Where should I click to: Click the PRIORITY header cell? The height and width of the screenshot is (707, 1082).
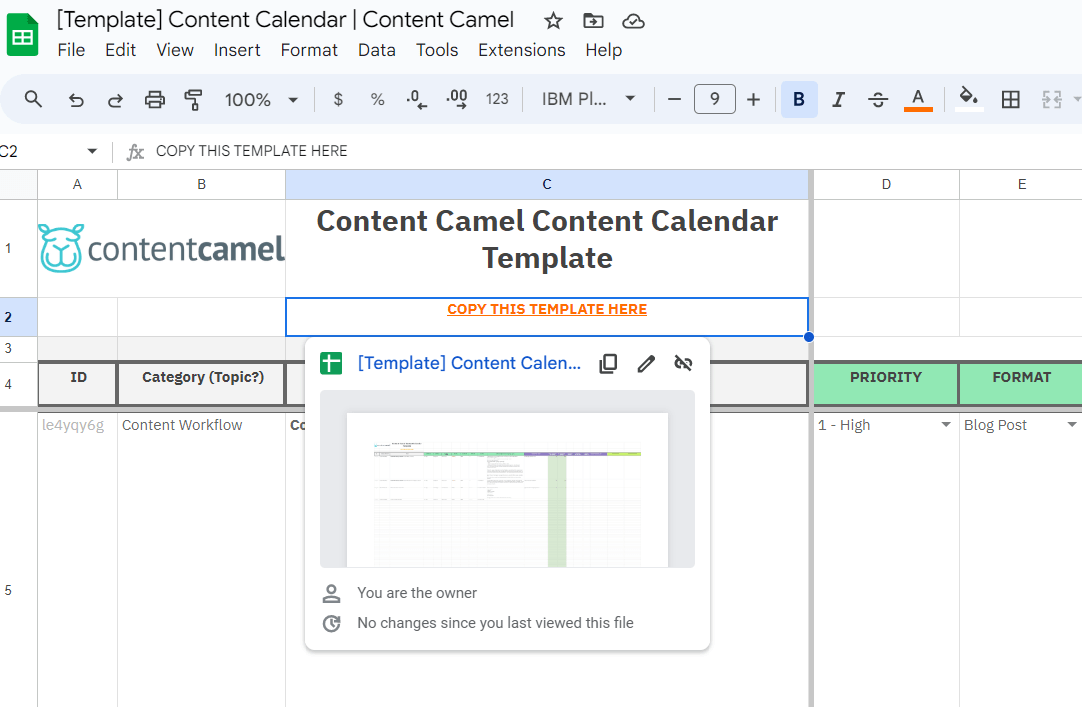(x=886, y=384)
